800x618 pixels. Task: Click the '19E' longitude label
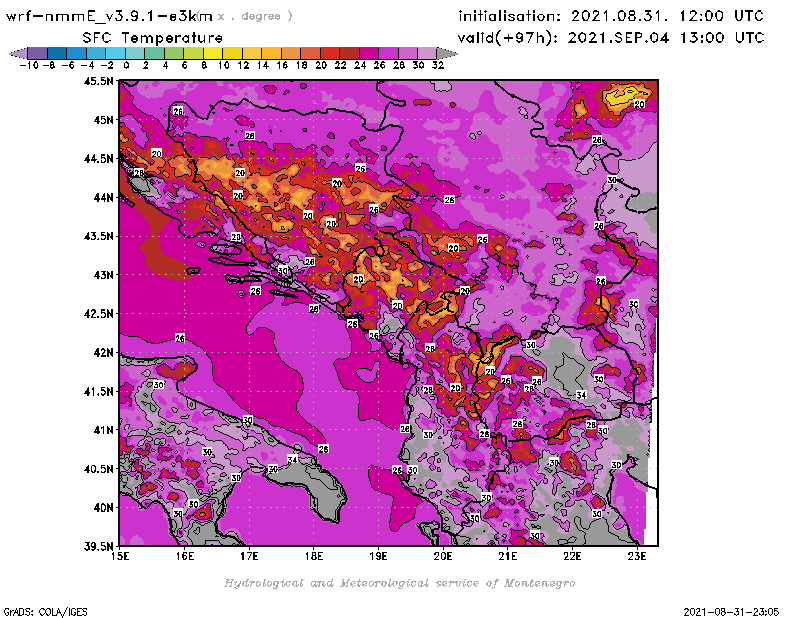point(379,556)
